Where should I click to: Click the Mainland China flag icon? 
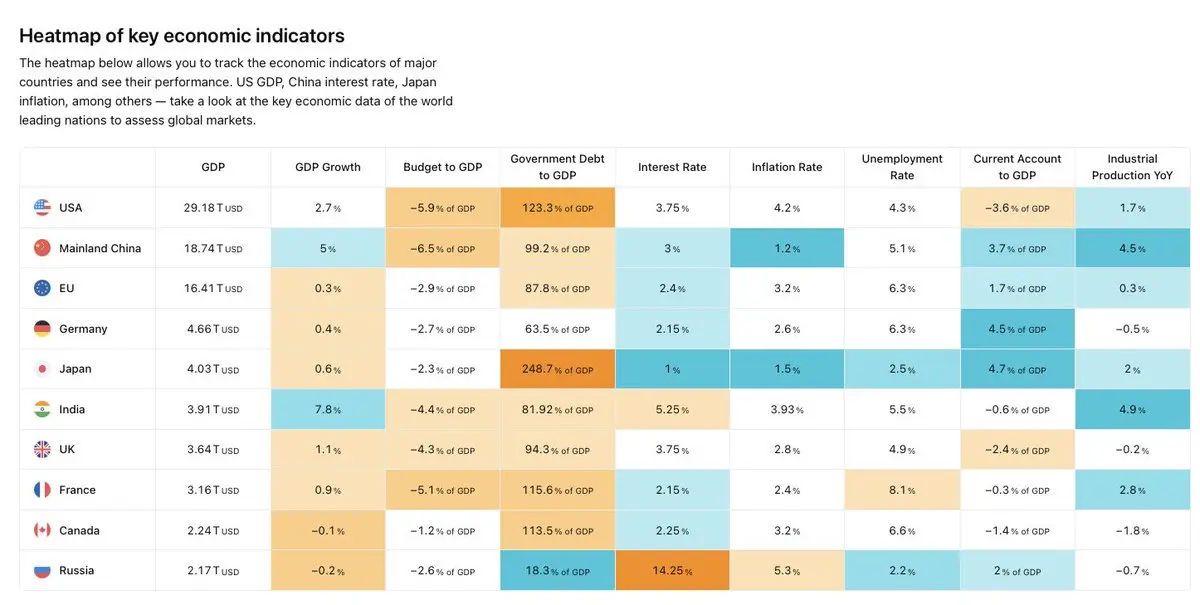tap(42, 248)
